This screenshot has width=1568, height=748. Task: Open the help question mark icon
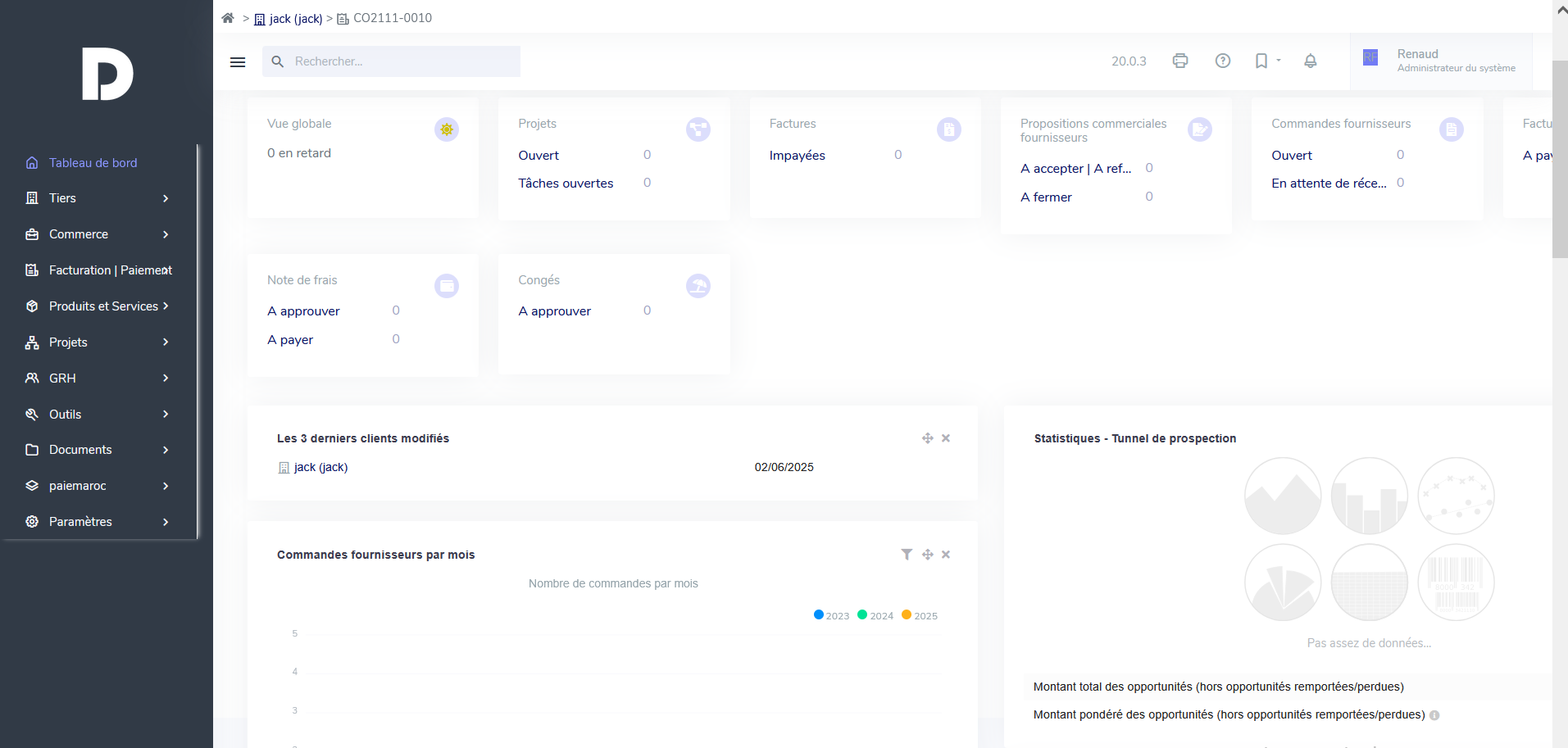point(1222,61)
